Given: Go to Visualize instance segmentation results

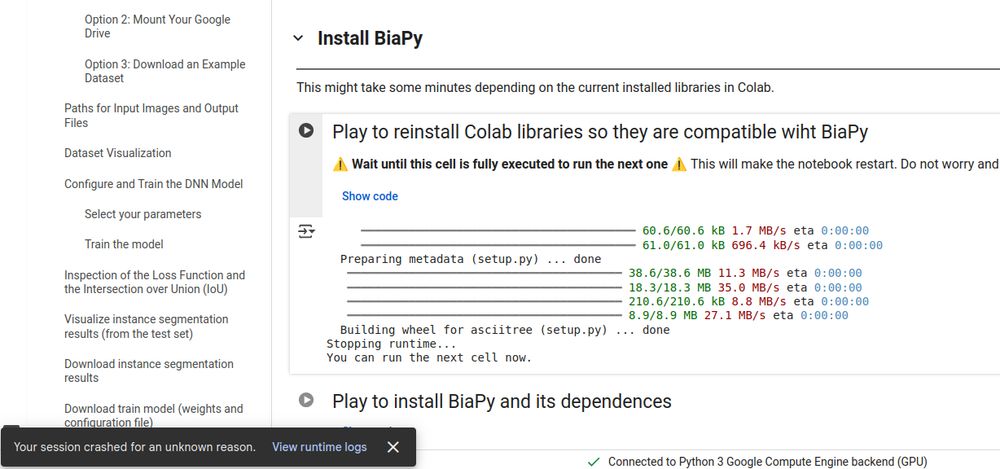Looking at the screenshot, I should pyautogui.click(x=146, y=326).
